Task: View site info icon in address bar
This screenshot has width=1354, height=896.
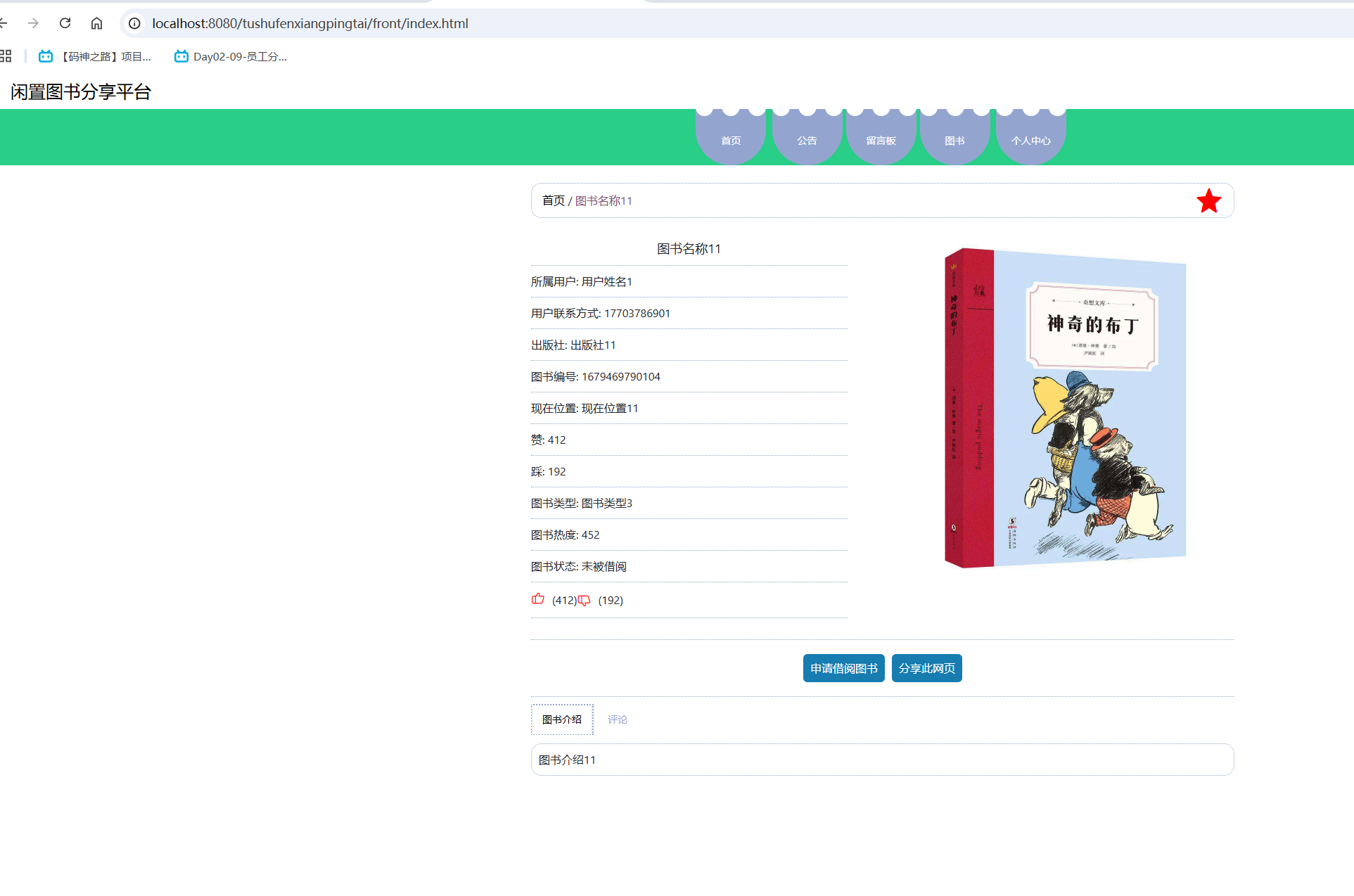Action: (x=134, y=23)
